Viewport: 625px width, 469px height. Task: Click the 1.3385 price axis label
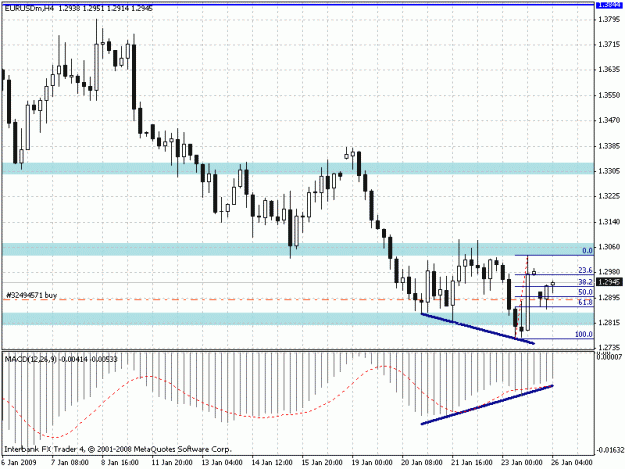click(x=609, y=146)
